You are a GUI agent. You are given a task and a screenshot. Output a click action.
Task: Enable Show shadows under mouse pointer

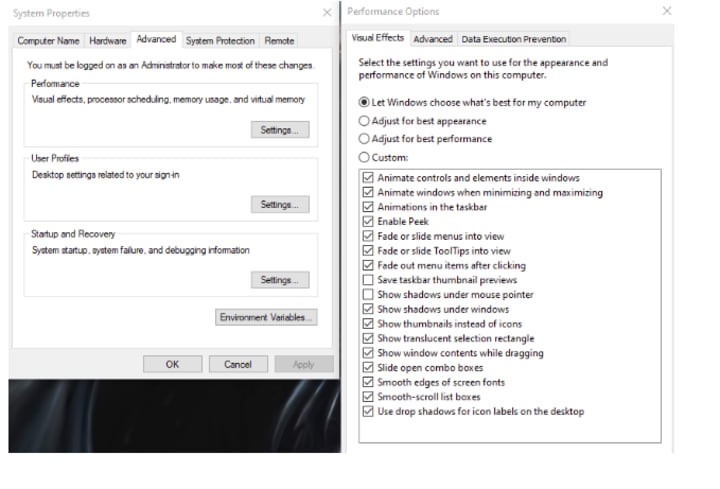(368, 294)
